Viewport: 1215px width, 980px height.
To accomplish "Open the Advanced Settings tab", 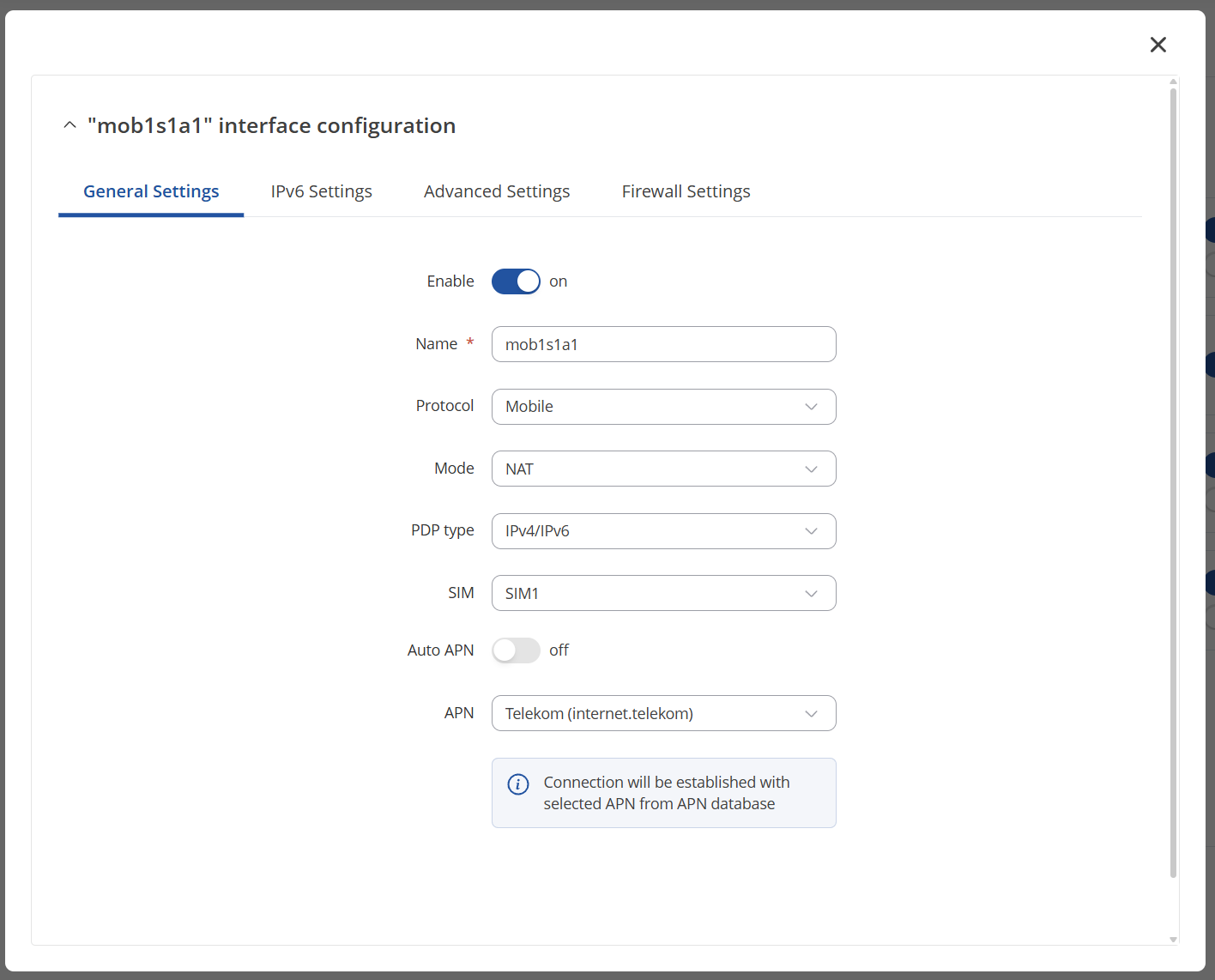I will [497, 191].
